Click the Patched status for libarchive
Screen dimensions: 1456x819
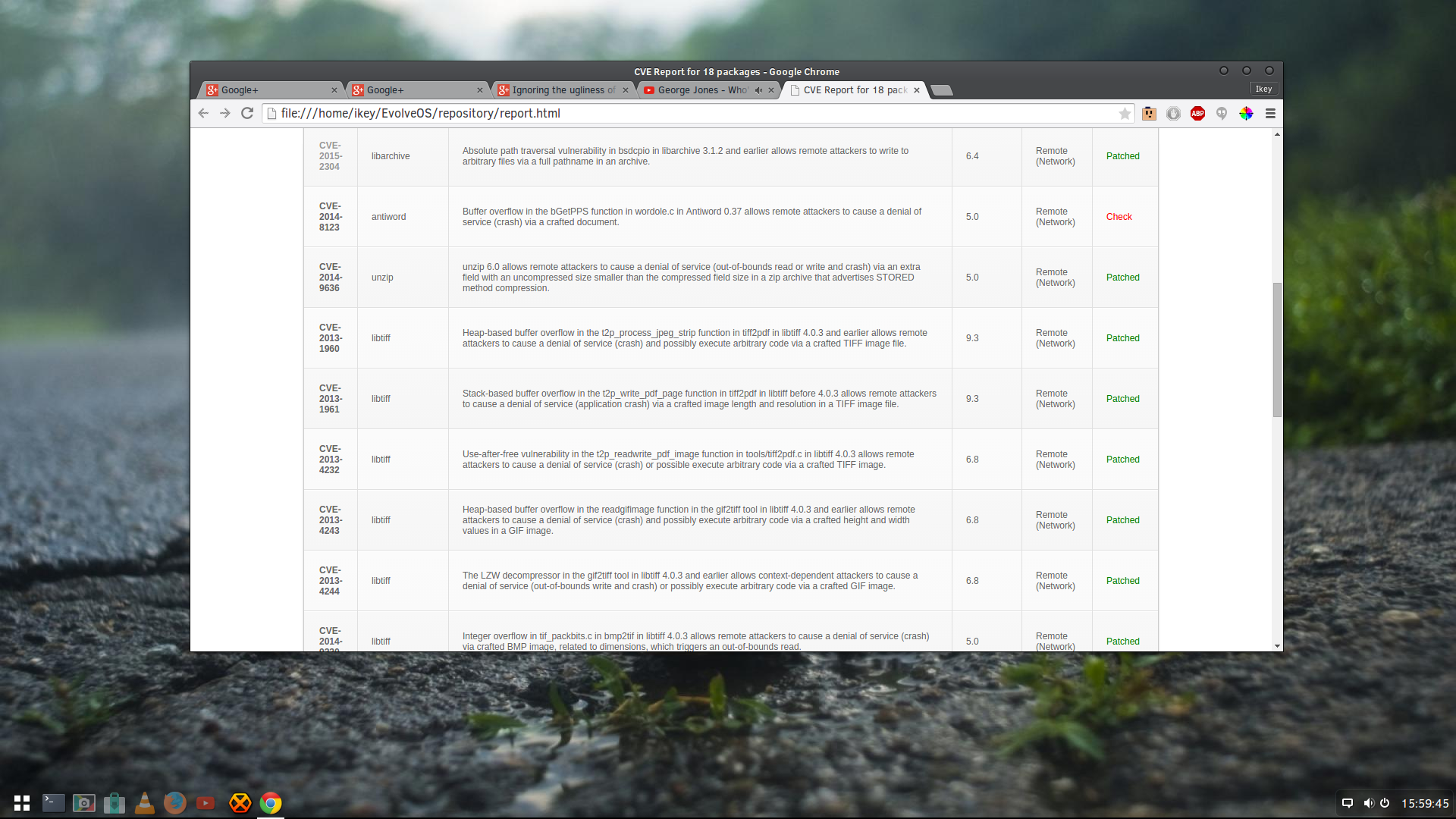(x=1122, y=156)
